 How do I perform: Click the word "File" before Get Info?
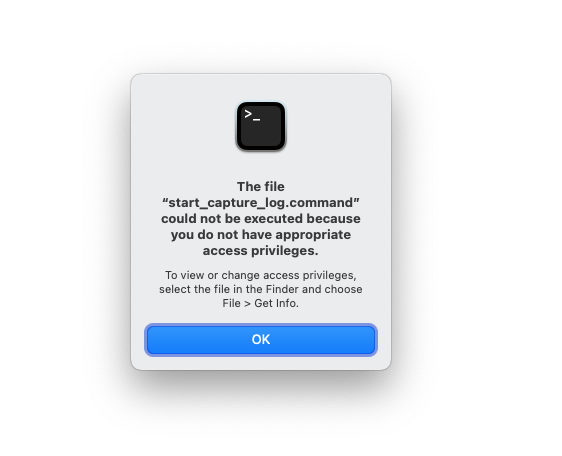point(231,303)
